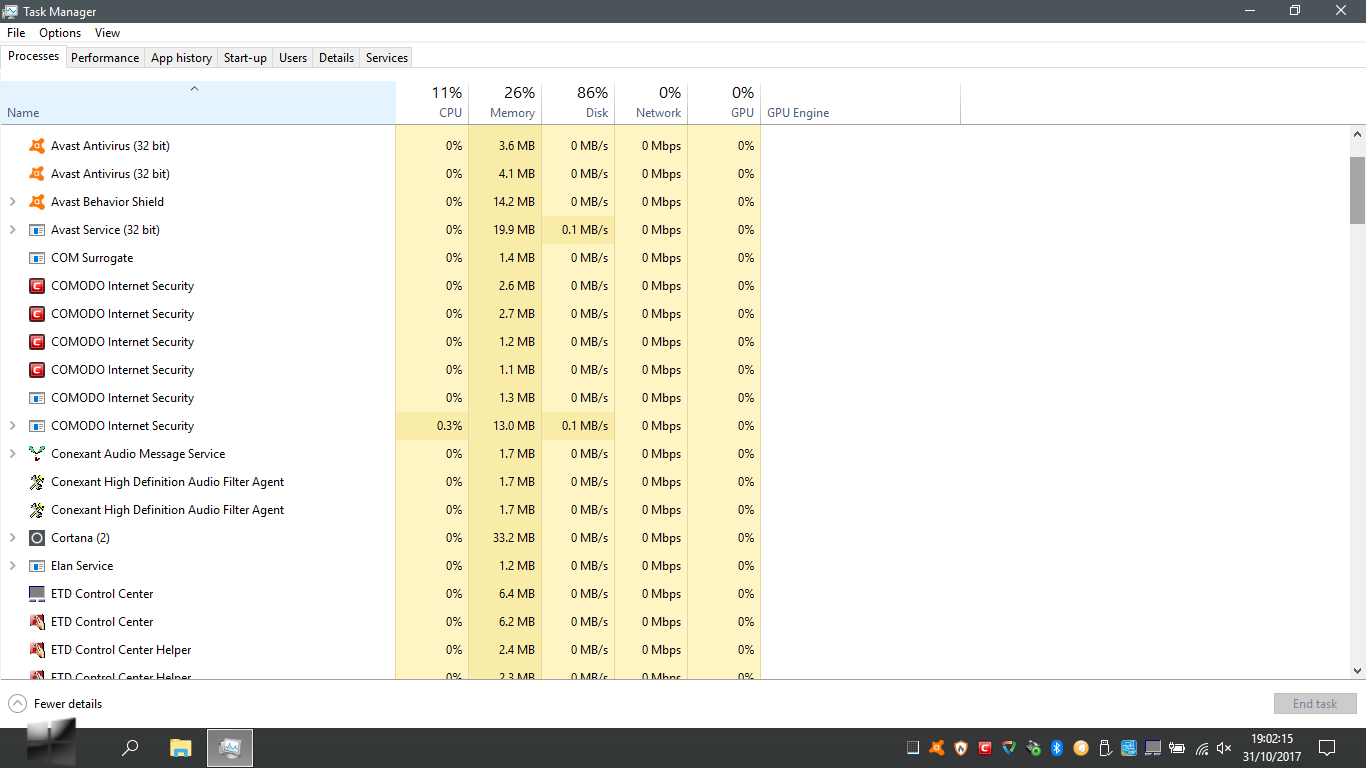Switch to the Services tab
This screenshot has width=1366, height=768.
click(x=387, y=58)
